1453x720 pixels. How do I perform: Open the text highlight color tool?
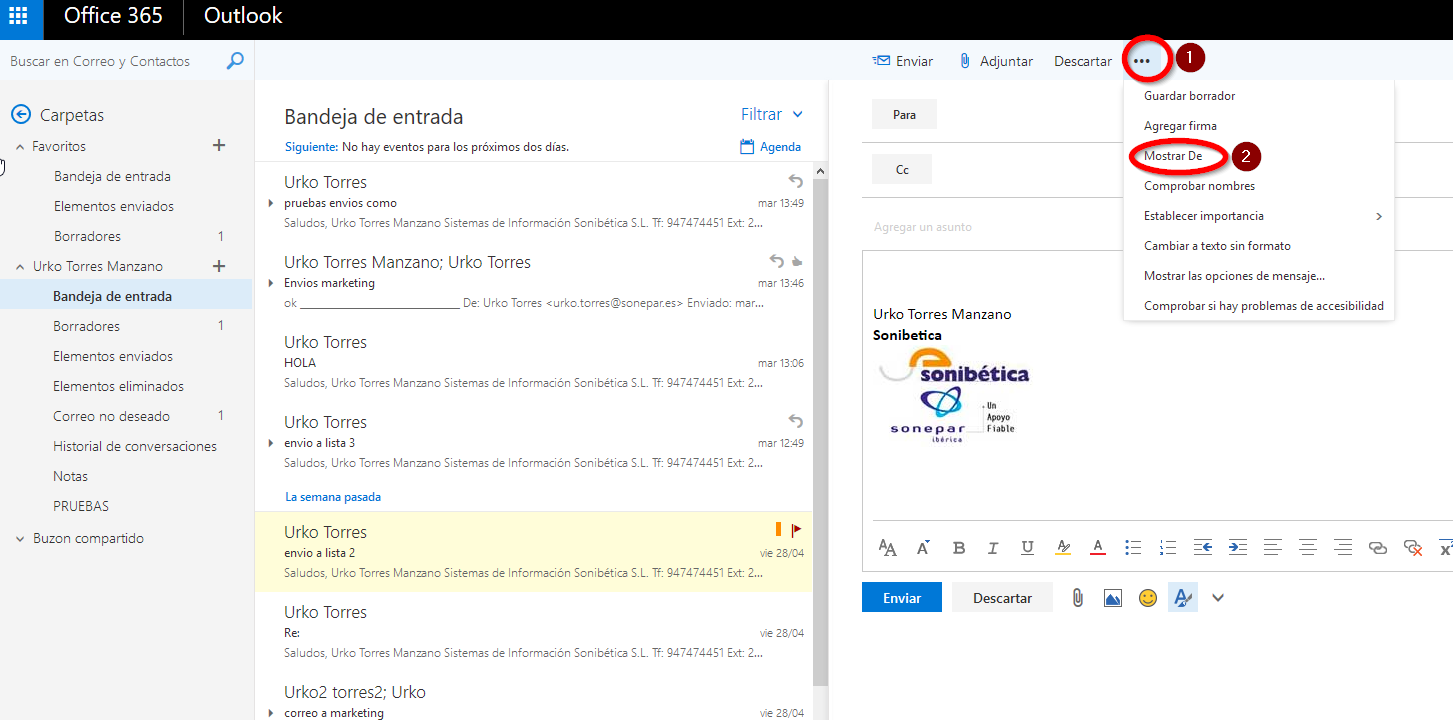click(x=1063, y=547)
